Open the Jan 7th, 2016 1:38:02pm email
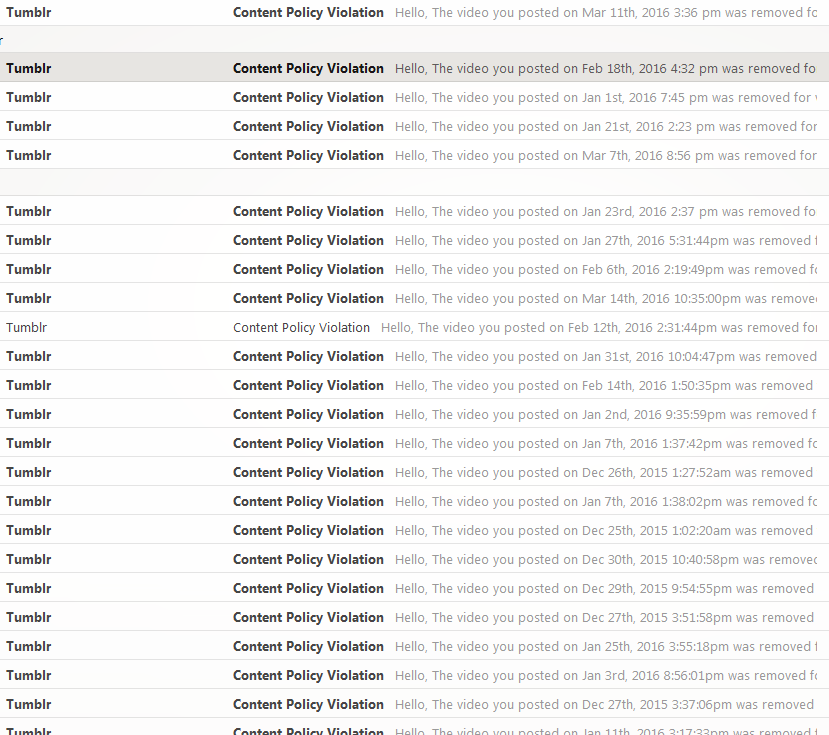The image size is (829, 735). (x=414, y=501)
